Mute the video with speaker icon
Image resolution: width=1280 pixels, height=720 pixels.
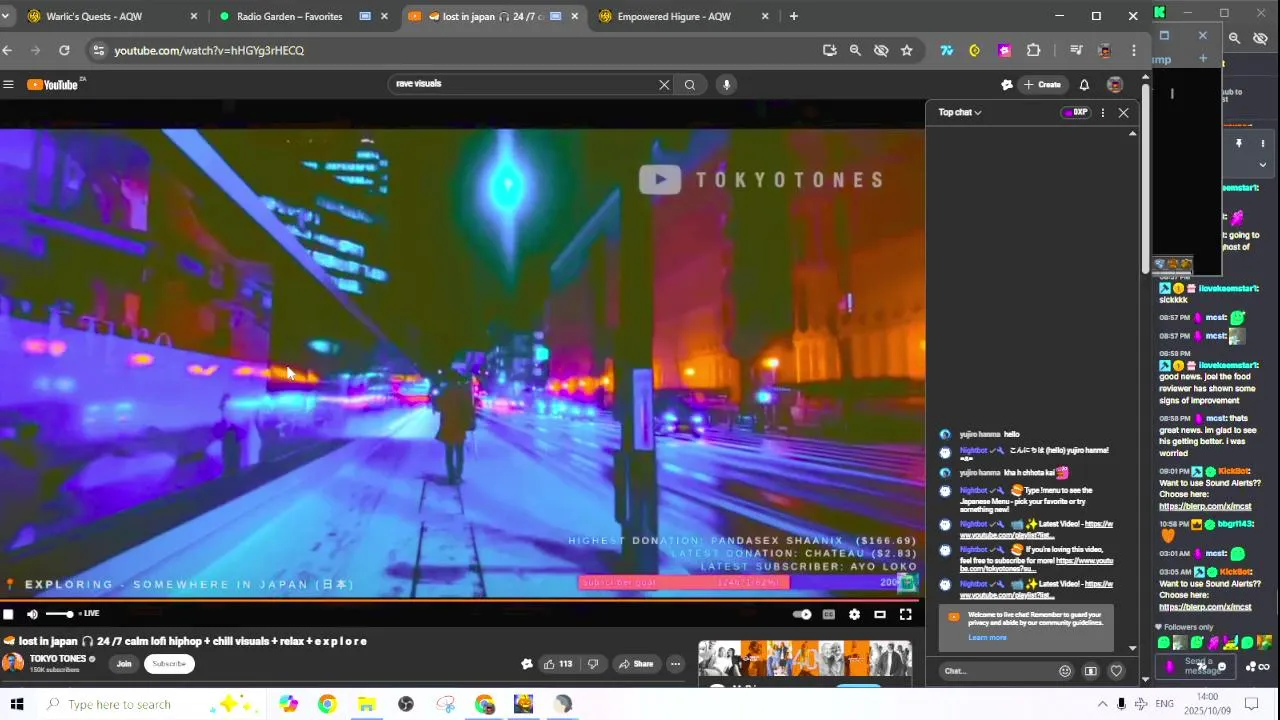32,614
